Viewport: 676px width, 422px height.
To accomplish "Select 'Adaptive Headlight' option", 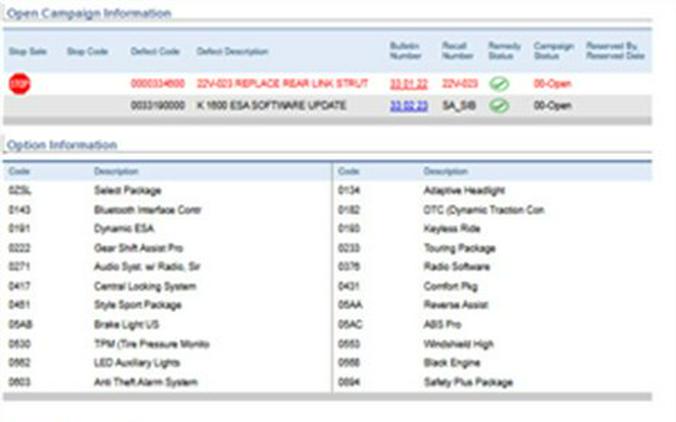I will click(464, 191).
